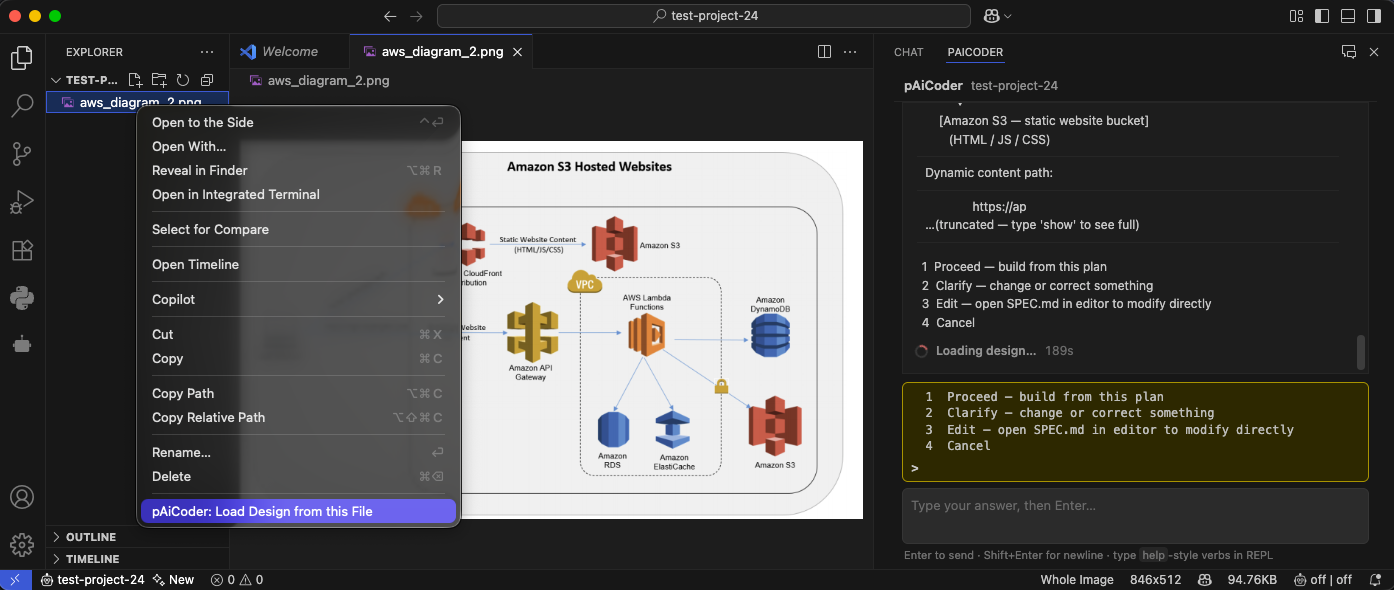The image size is (1394, 590).
Task: Toggle the primary side bar visibility
Action: click(x=1322, y=16)
